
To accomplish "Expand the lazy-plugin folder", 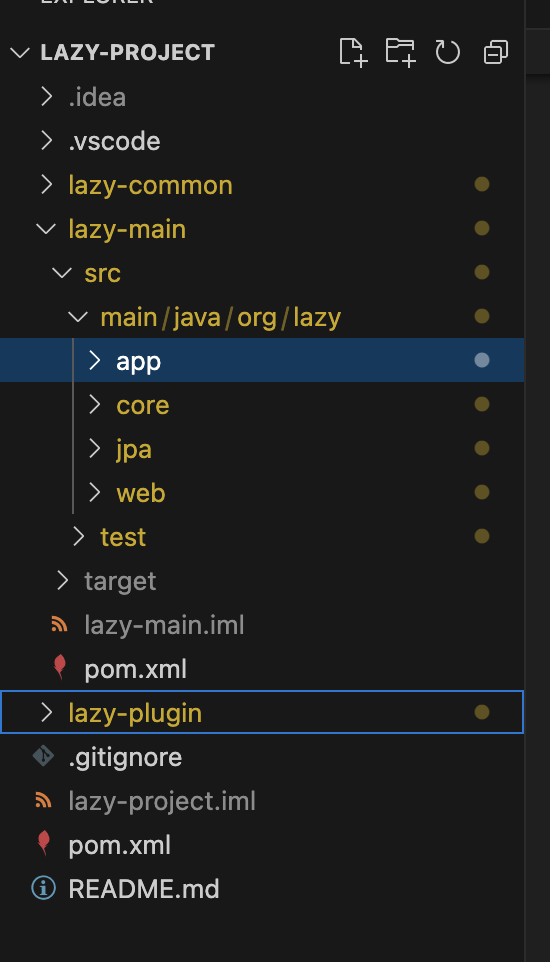I will pos(262,712).
